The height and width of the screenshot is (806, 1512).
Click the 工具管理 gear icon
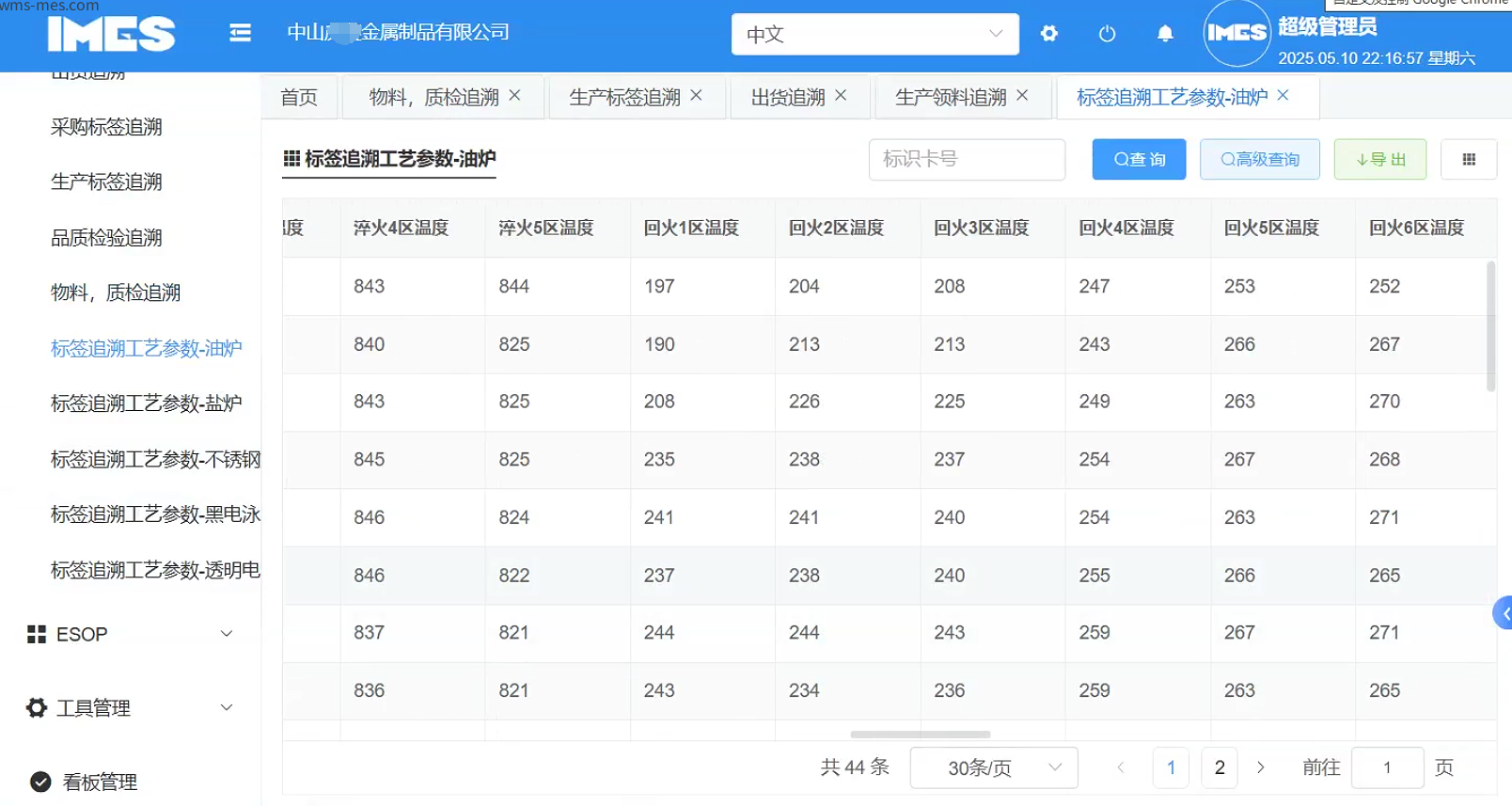(37, 708)
